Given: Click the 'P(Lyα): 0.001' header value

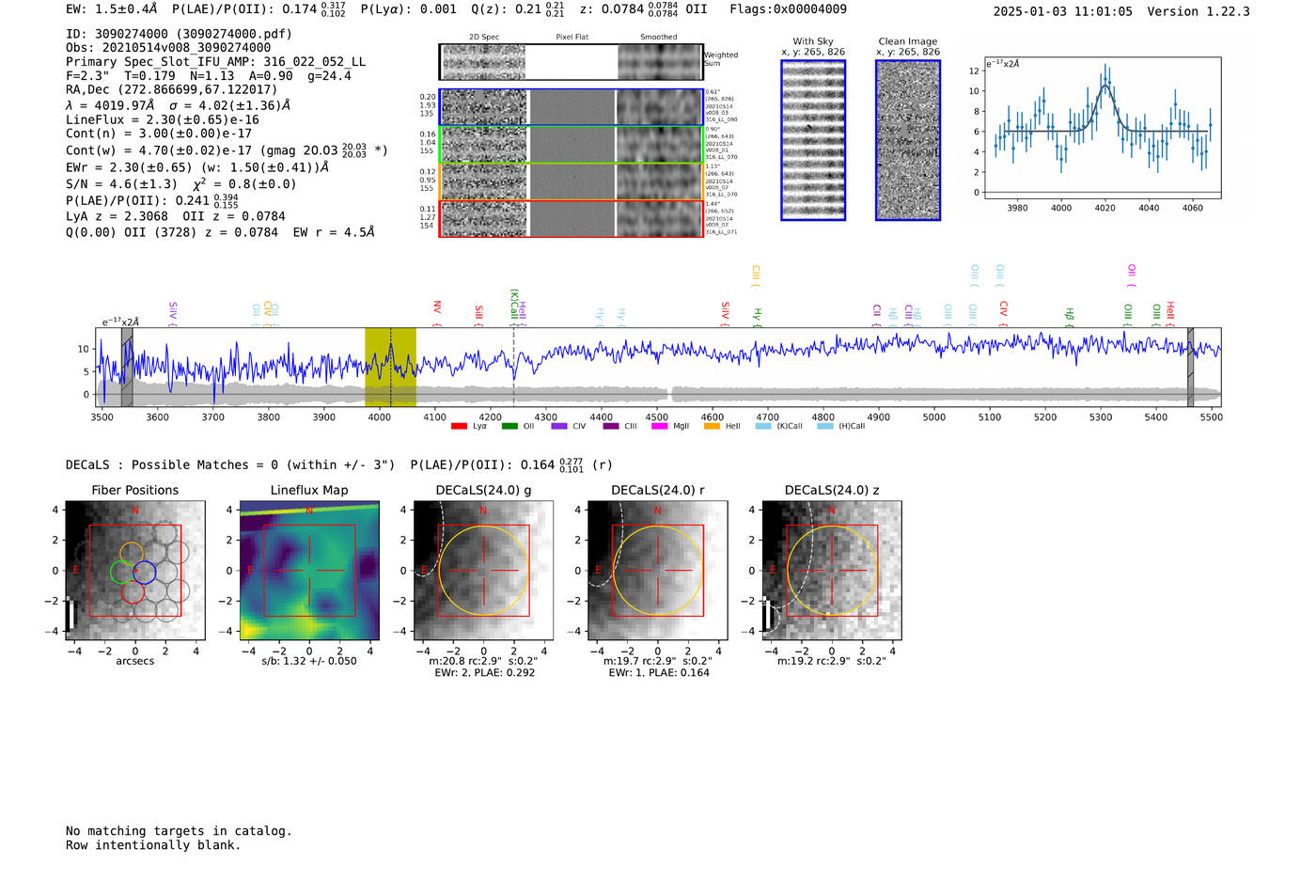Looking at the screenshot, I should [409, 9].
